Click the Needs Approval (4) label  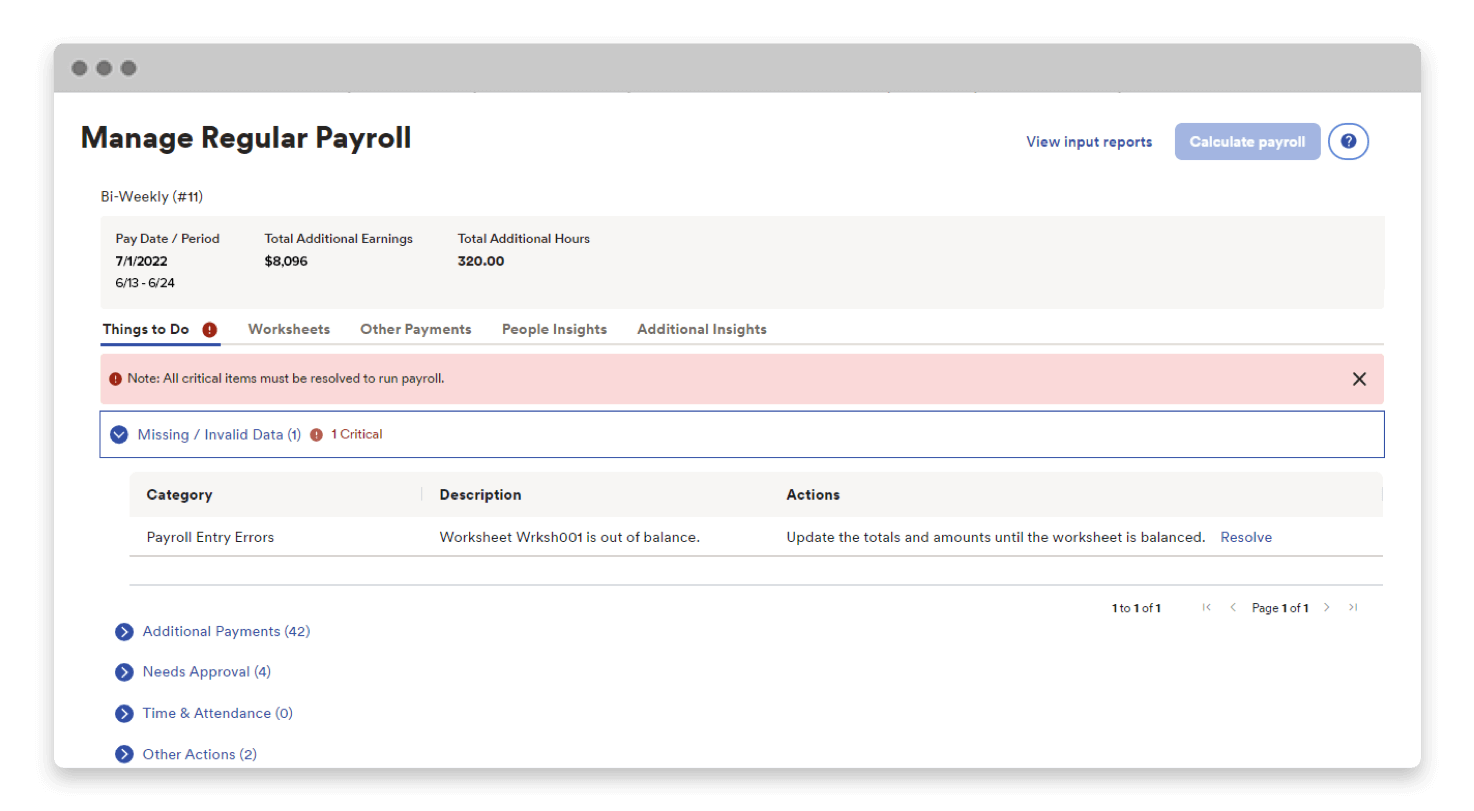(206, 672)
